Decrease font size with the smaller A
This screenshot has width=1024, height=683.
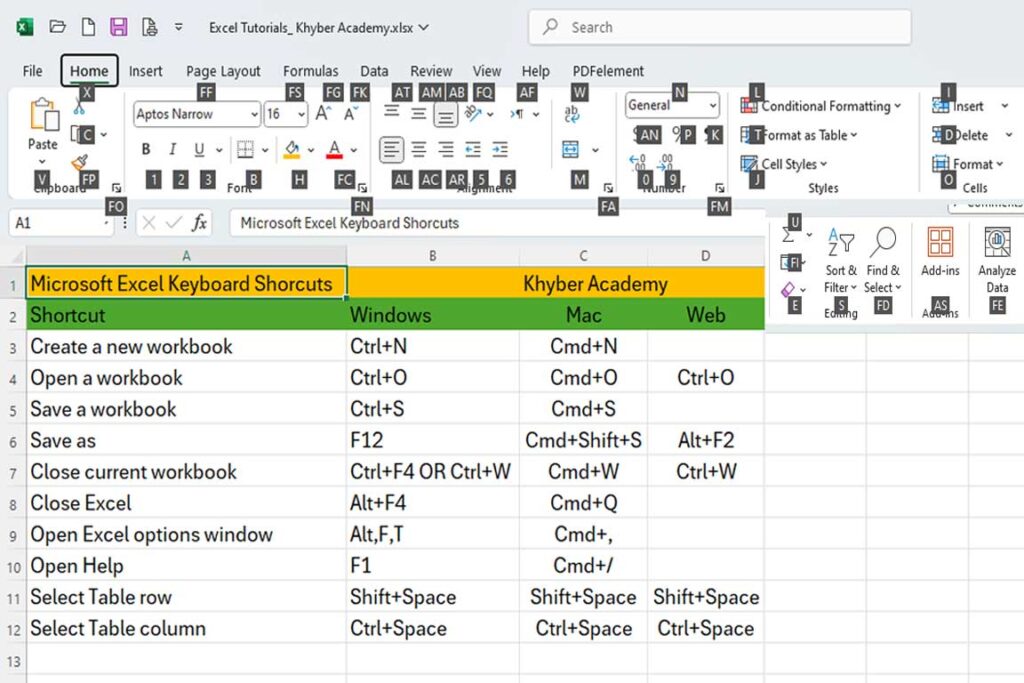point(351,114)
